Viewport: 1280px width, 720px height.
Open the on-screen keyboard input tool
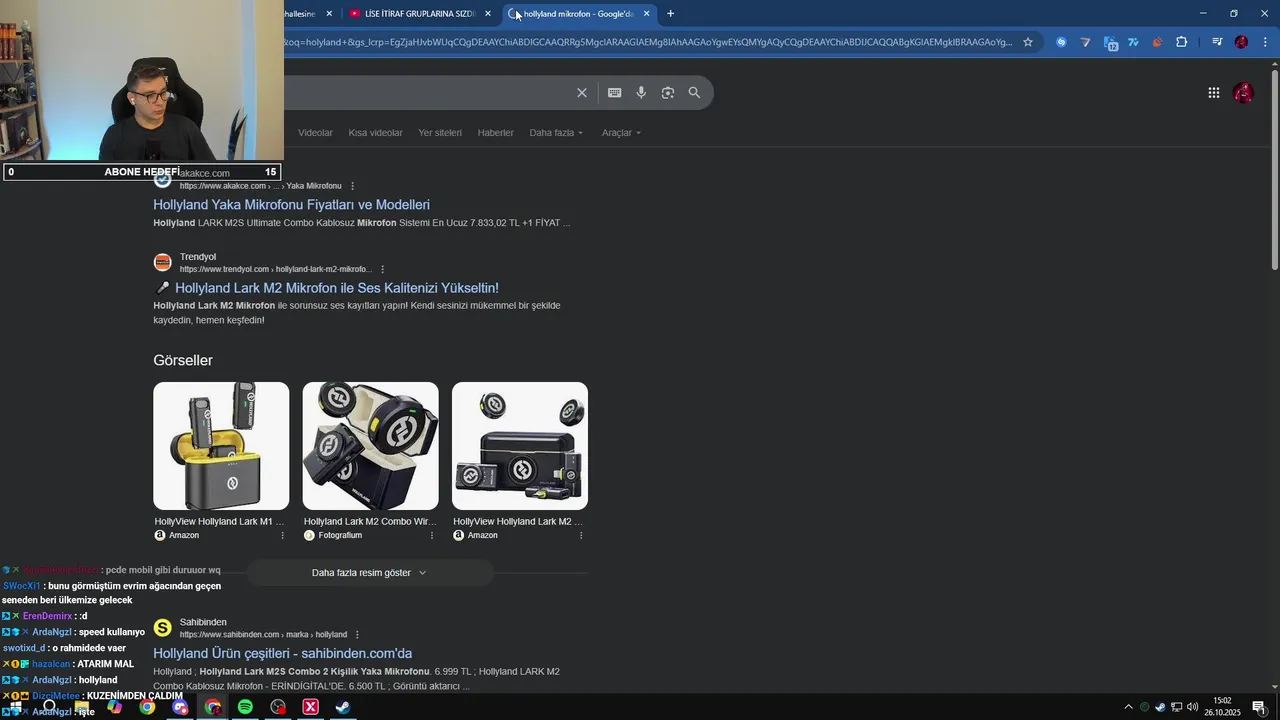[x=614, y=93]
